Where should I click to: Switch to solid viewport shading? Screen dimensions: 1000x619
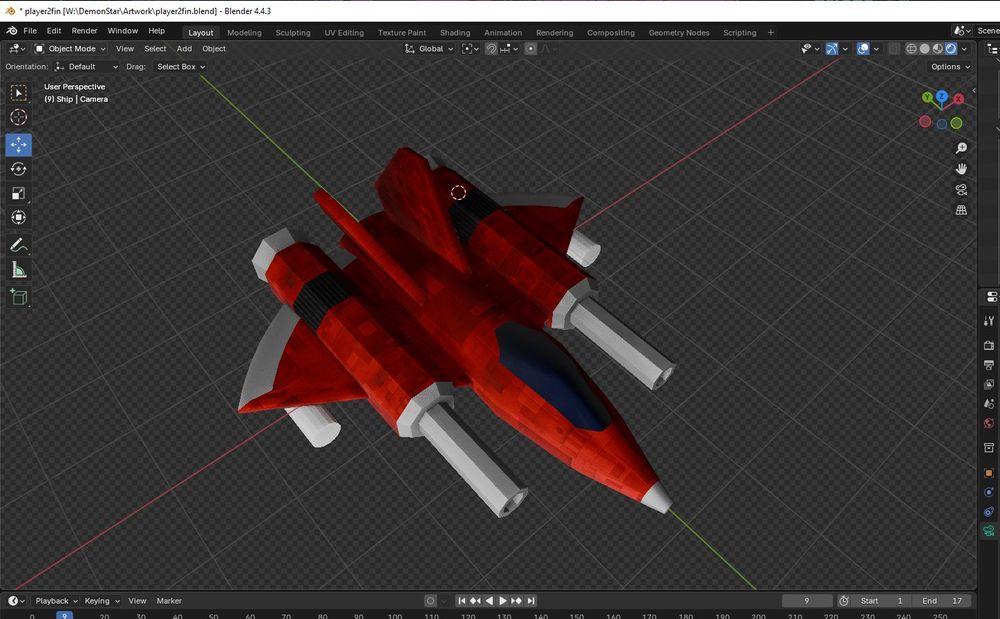[925, 48]
